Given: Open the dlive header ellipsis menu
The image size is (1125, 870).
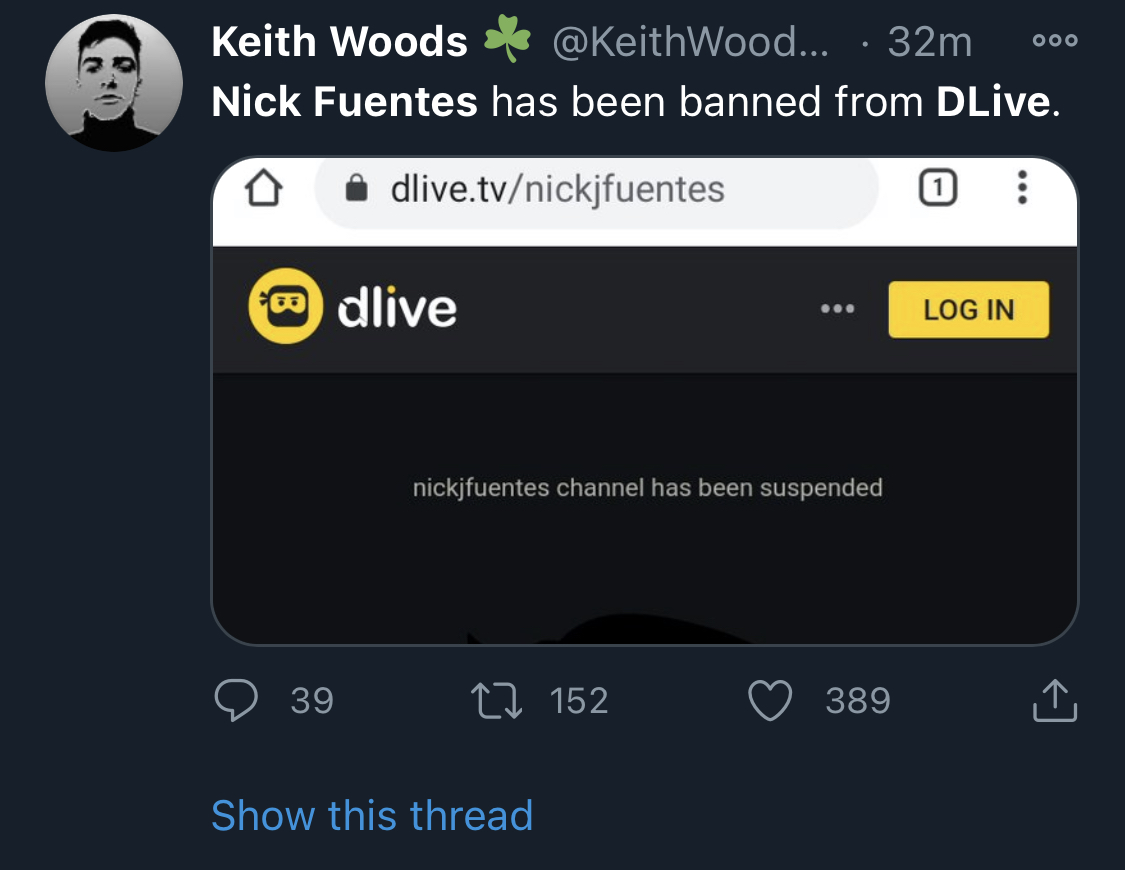Looking at the screenshot, I should point(837,309).
